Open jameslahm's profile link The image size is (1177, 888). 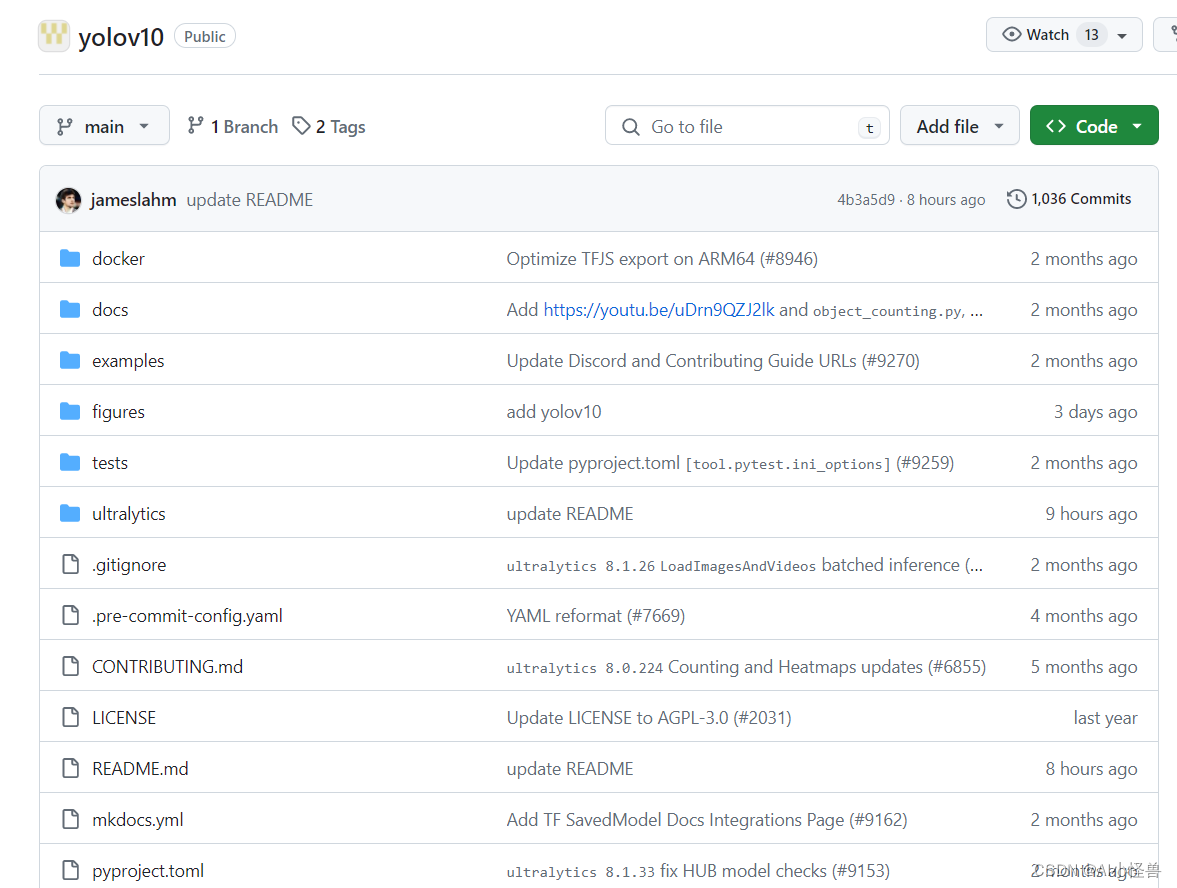click(x=133, y=200)
